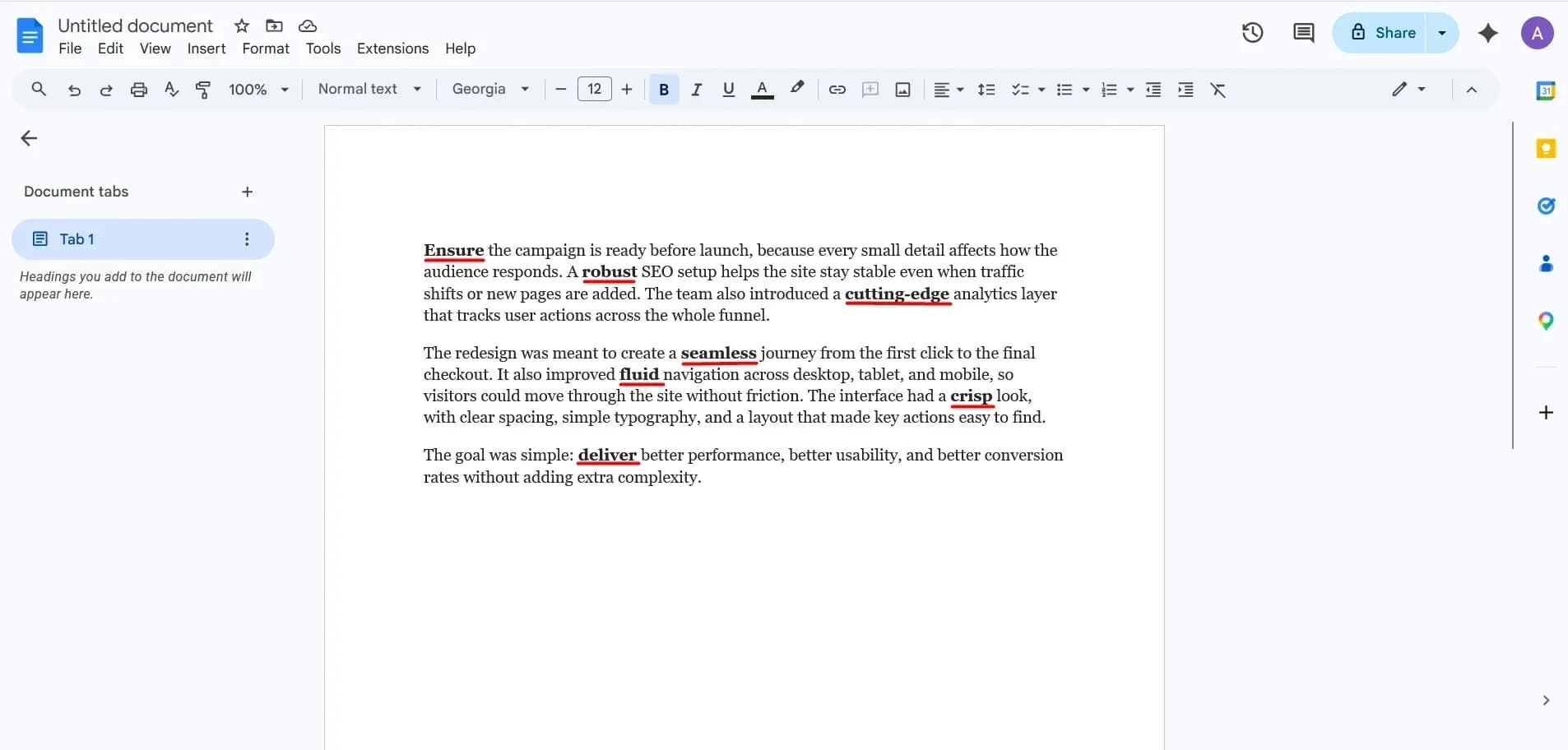Open the comments panel icon
The width and height of the screenshot is (1568, 750).
1303,33
